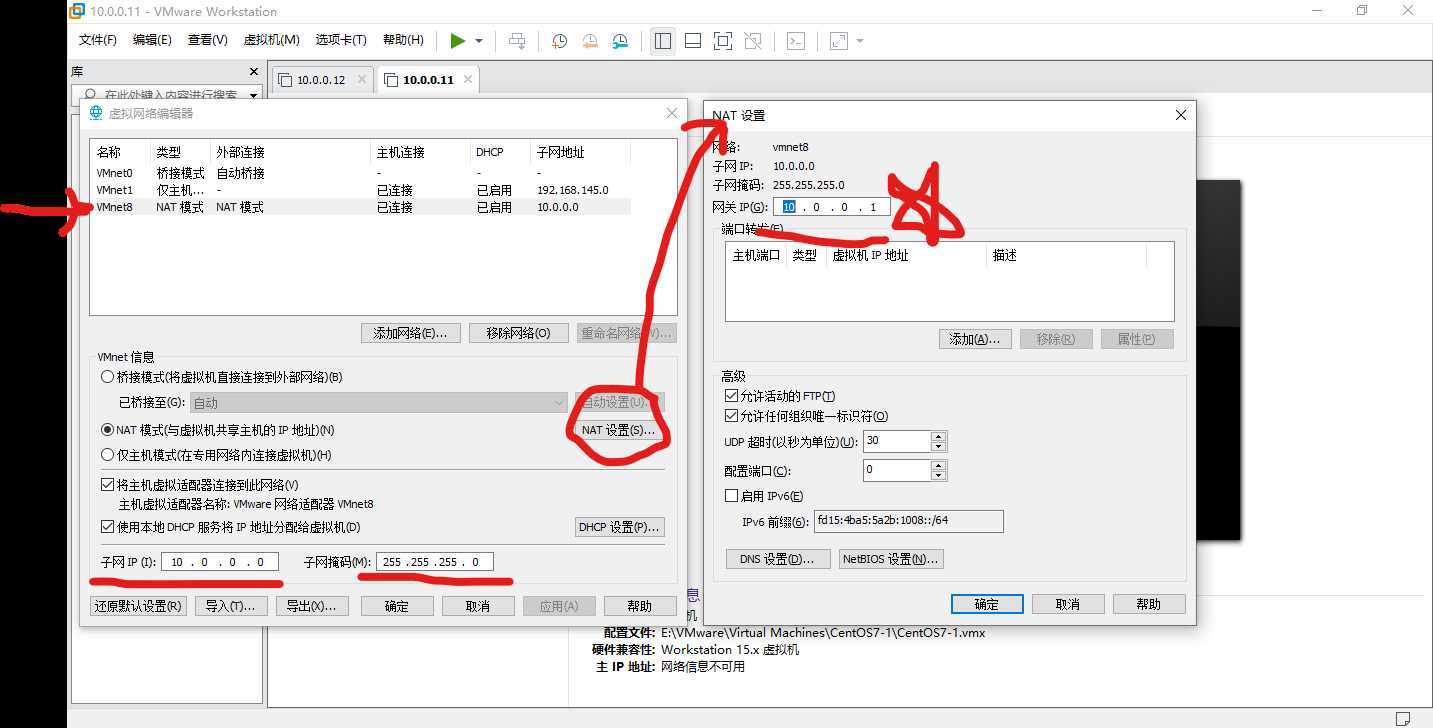
Task: Power on the virtual machine with green play icon
Action: pyautogui.click(x=457, y=41)
